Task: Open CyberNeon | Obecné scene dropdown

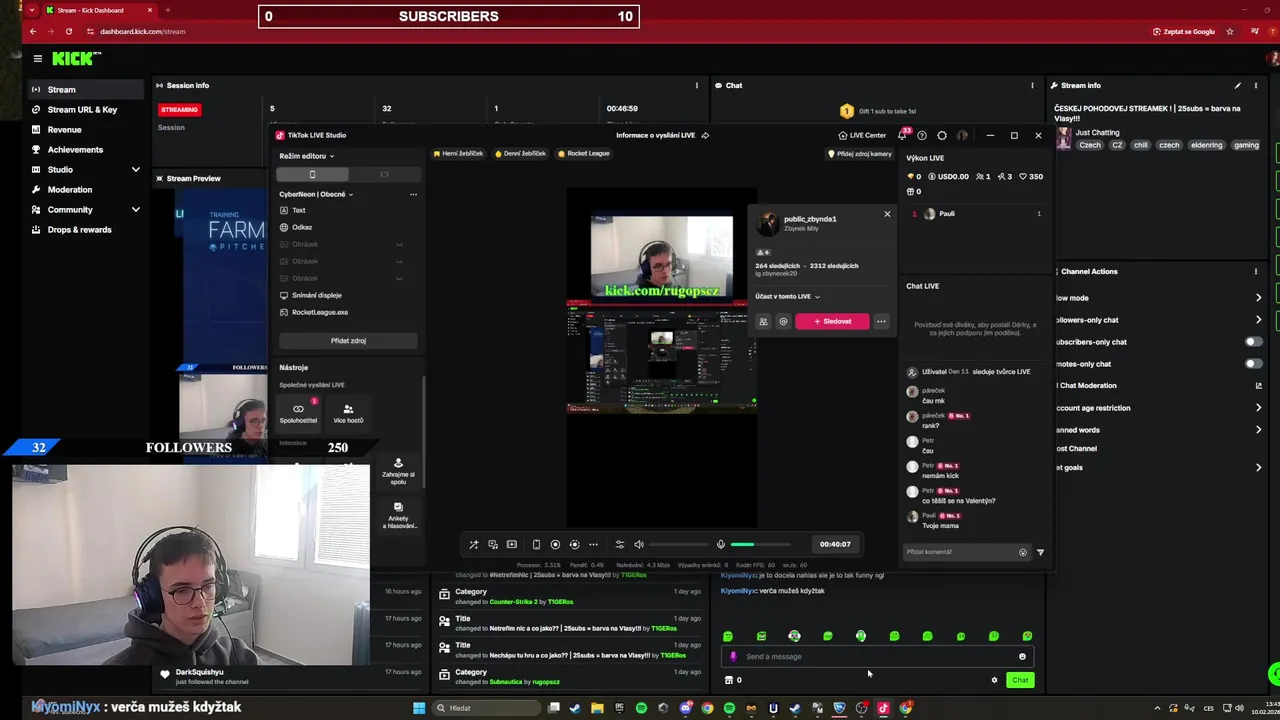Action: 316,195
